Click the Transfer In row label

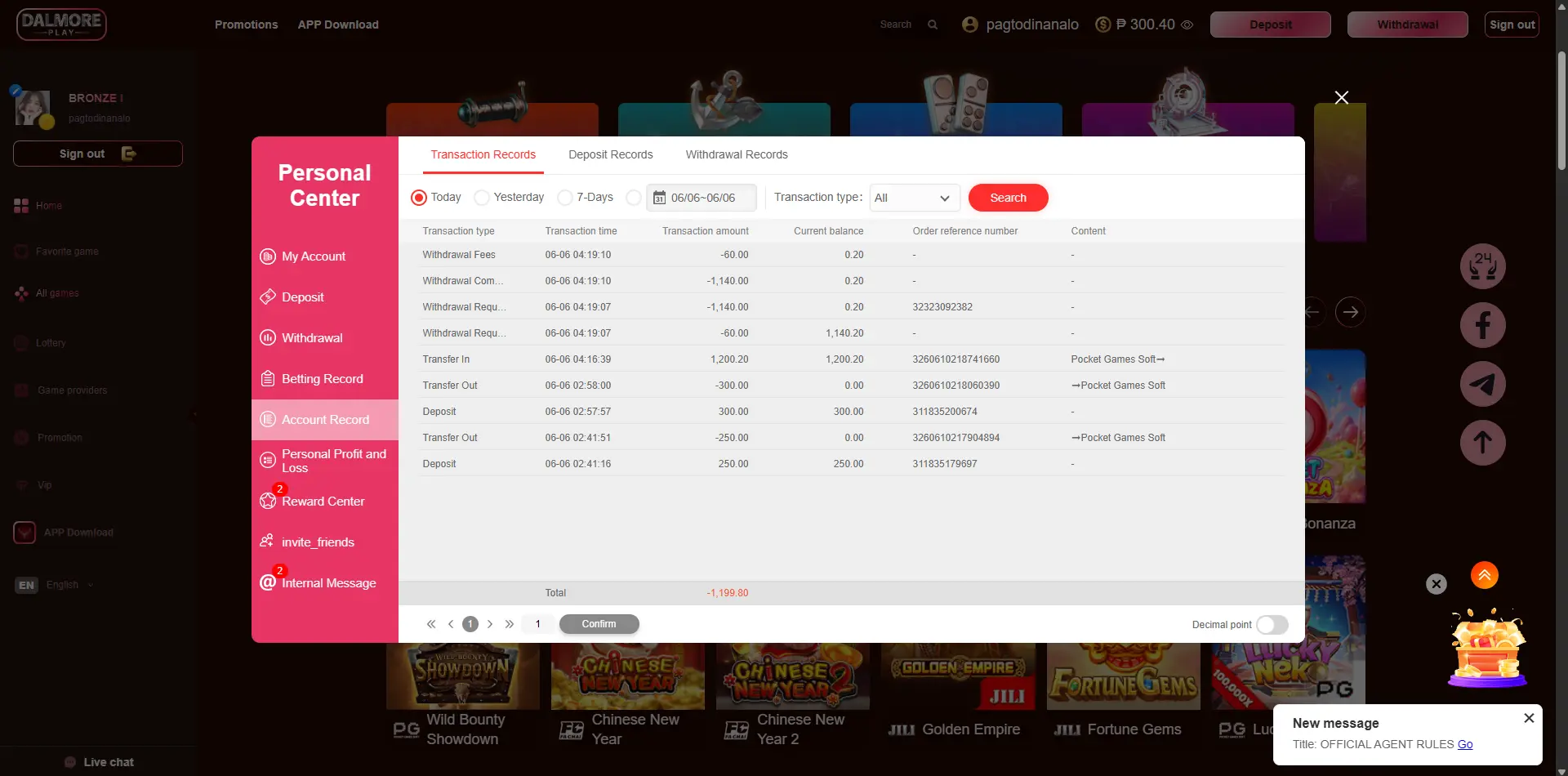(446, 359)
